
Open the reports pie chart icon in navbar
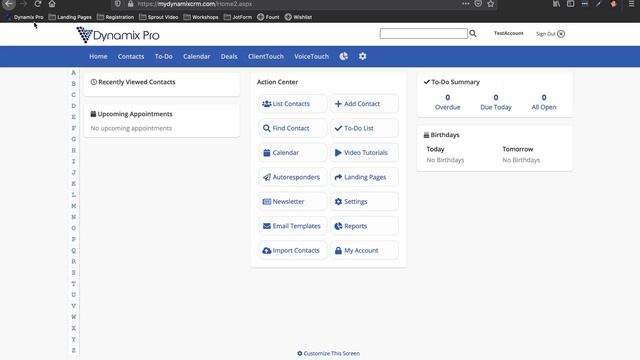coord(344,56)
